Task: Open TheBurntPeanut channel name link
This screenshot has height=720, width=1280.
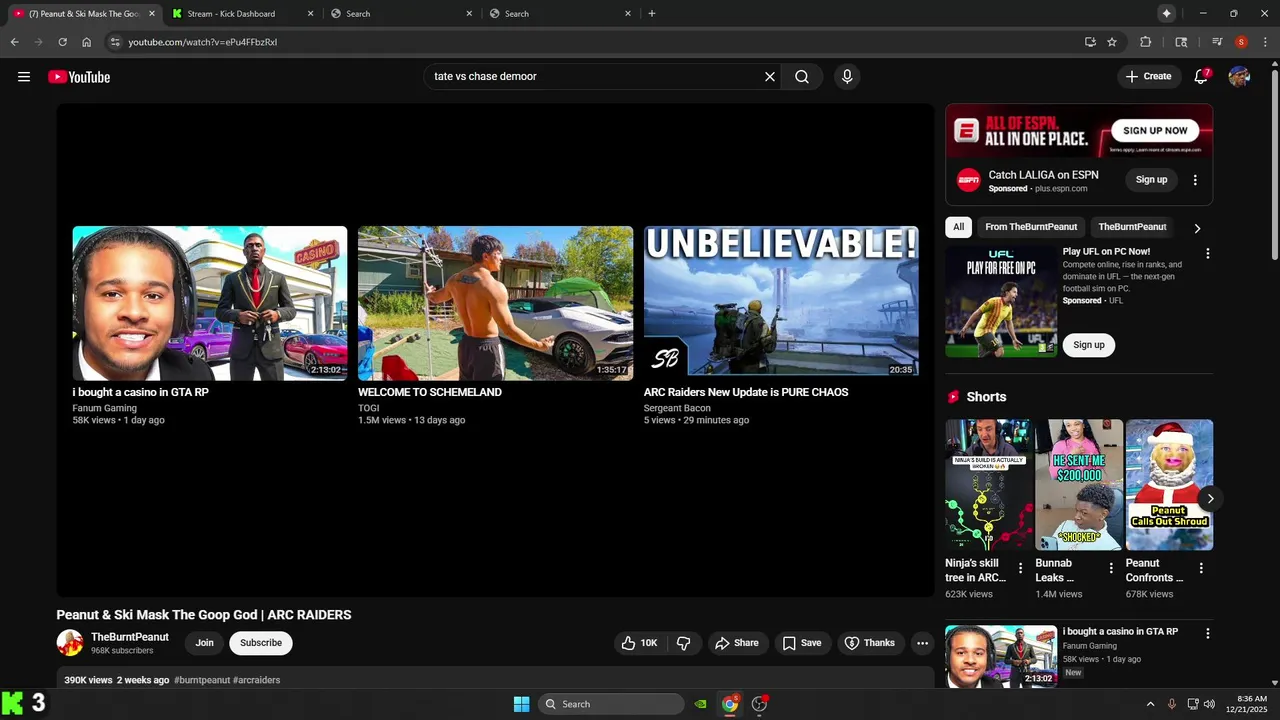Action: [x=130, y=637]
